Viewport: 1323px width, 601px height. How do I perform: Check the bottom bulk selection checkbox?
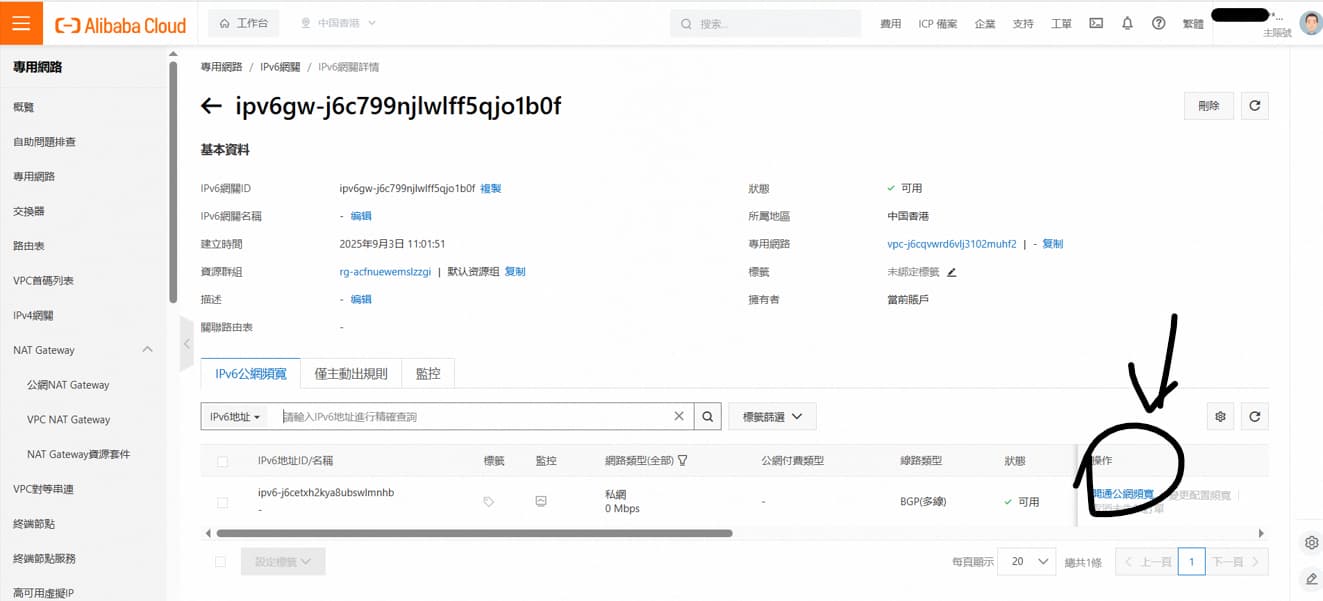click(x=220, y=562)
